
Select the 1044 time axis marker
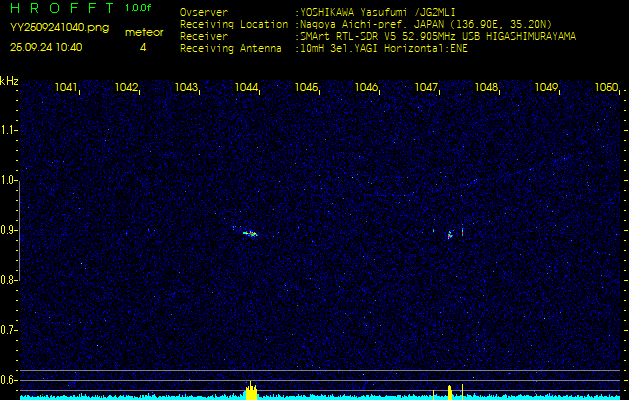[247, 88]
